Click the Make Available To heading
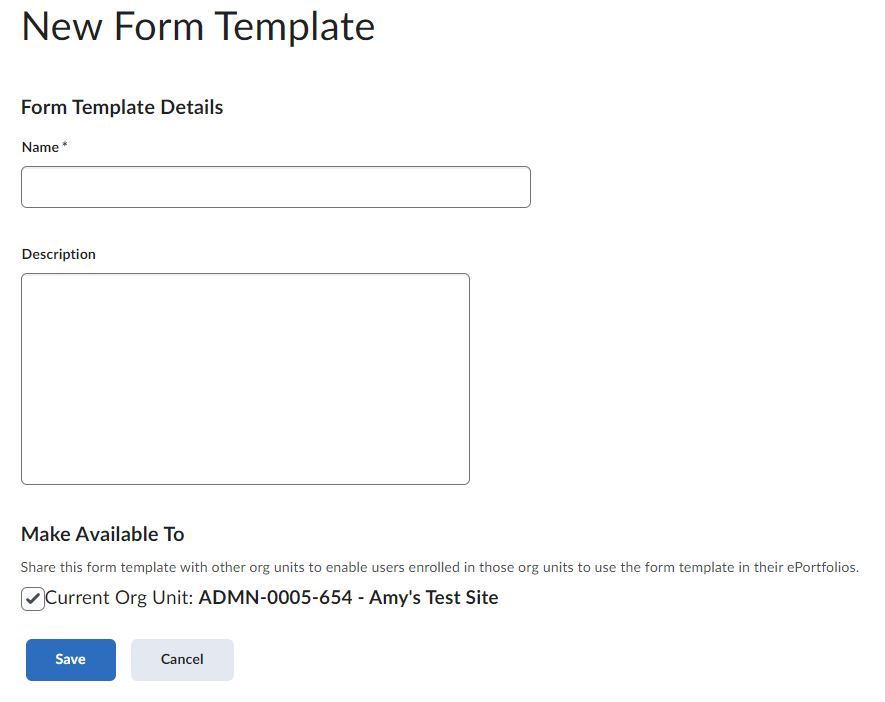Image resolution: width=885 pixels, height=702 pixels. click(x=102, y=534)
